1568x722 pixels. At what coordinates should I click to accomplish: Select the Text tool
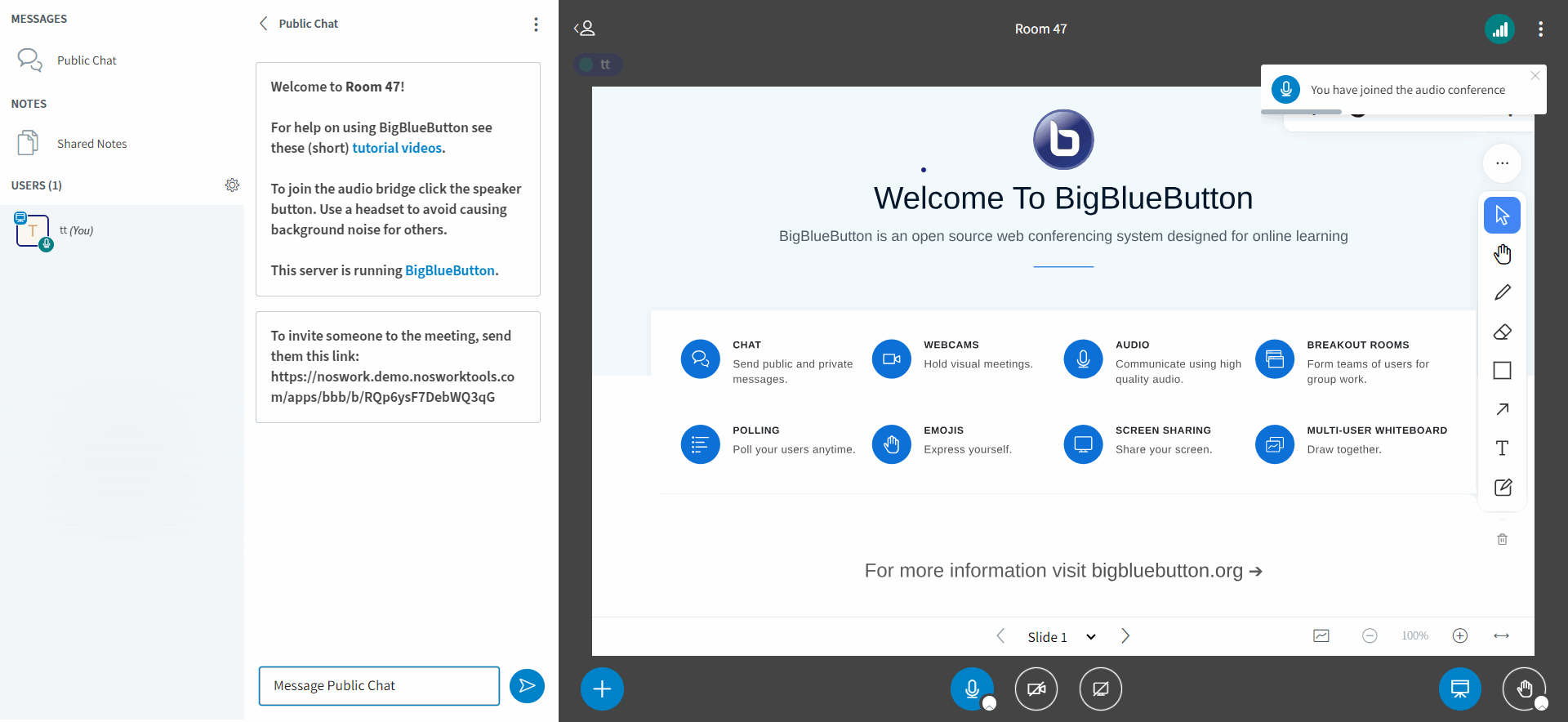point(1502,448)
